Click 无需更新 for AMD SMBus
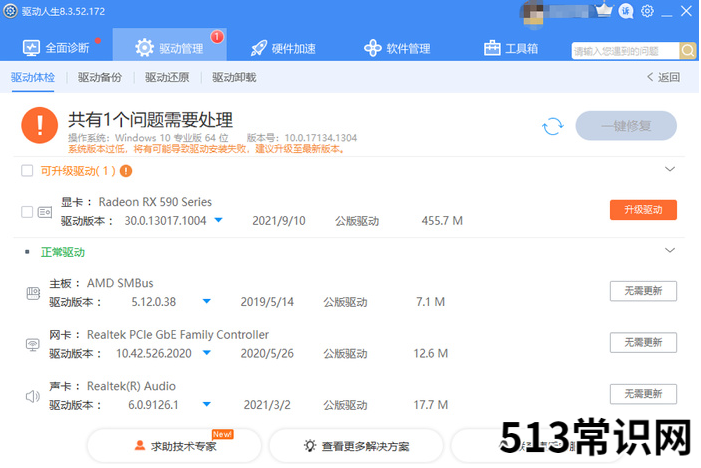The image size is (701, 468). click(643, 291)
